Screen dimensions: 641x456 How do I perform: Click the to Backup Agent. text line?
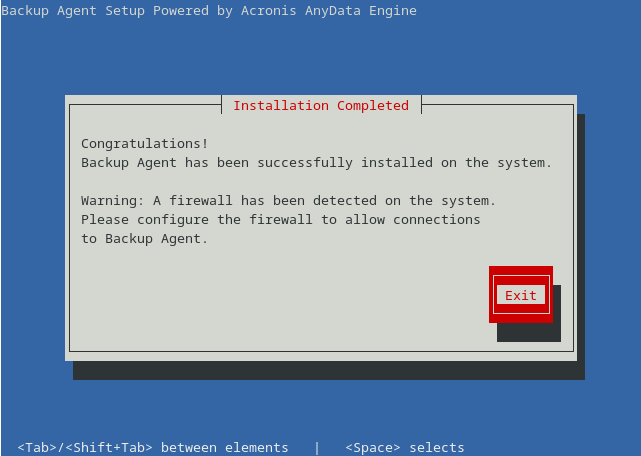click(x=144, y=239)
